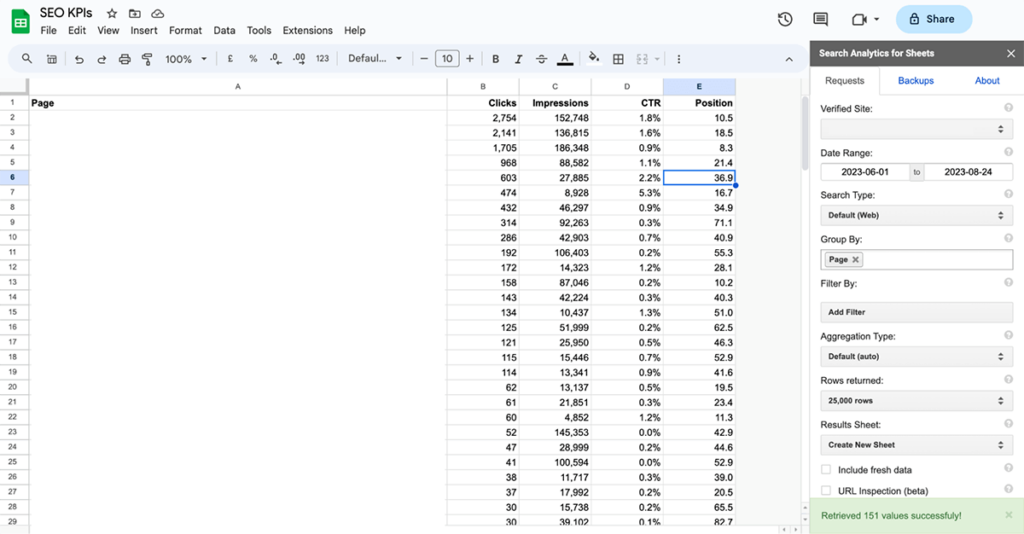Star the SEO KPIs document
The image size is (1024, 534).
pyautogui.click(x=112, y=13)
